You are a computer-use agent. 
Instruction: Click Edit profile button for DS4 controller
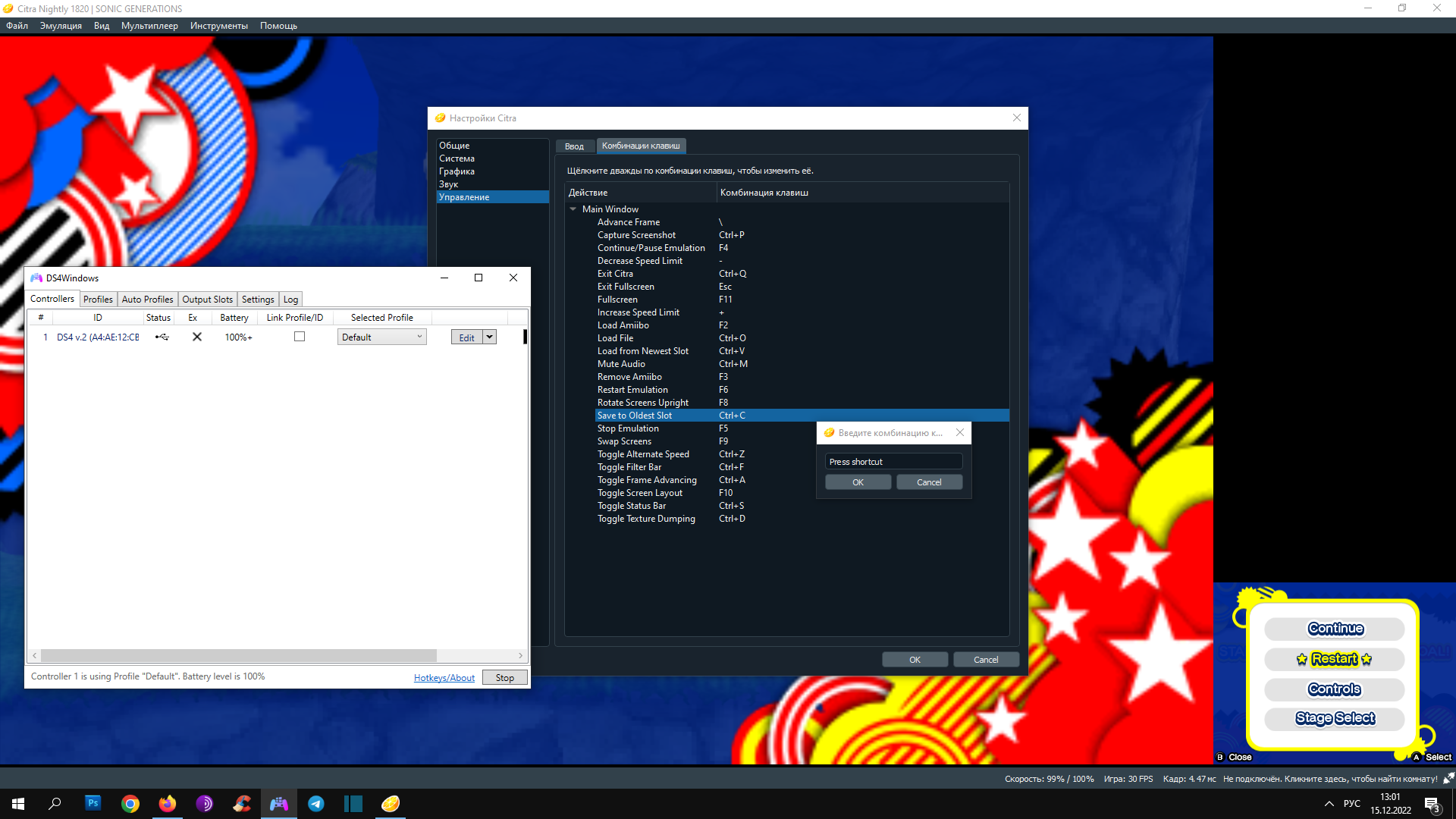pyautogui.click(x=466, y=337)
